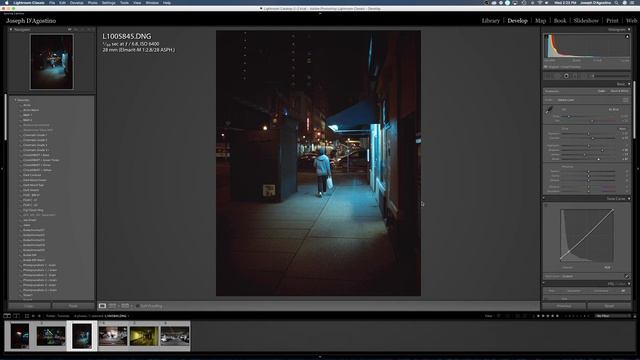Viewport: 640px width, 360px height.
Task: Collapse the HSL / Color panel
Action: [629, 284]
